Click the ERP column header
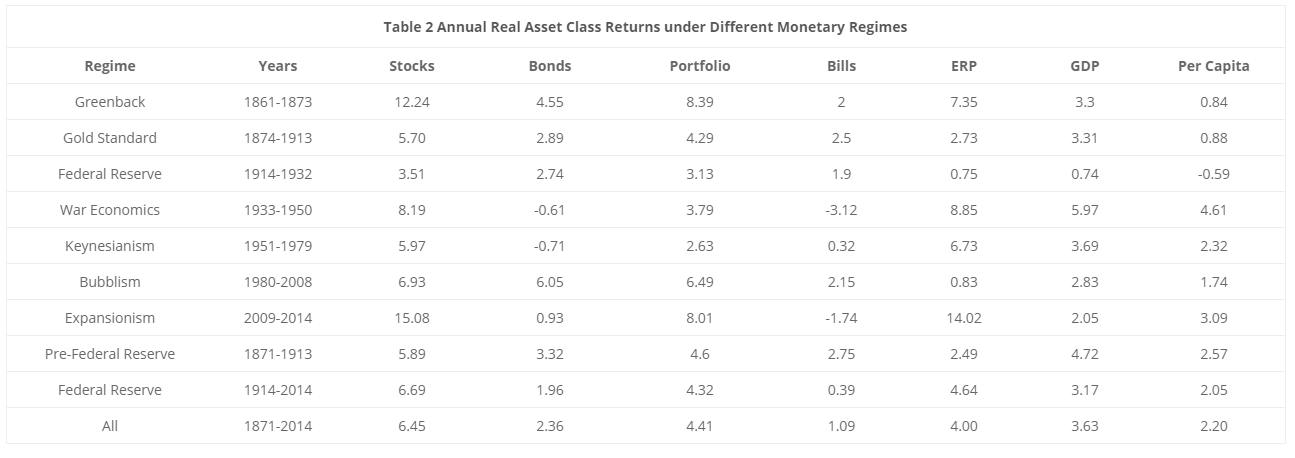The image size is (1295, 458). coord(964,66)
